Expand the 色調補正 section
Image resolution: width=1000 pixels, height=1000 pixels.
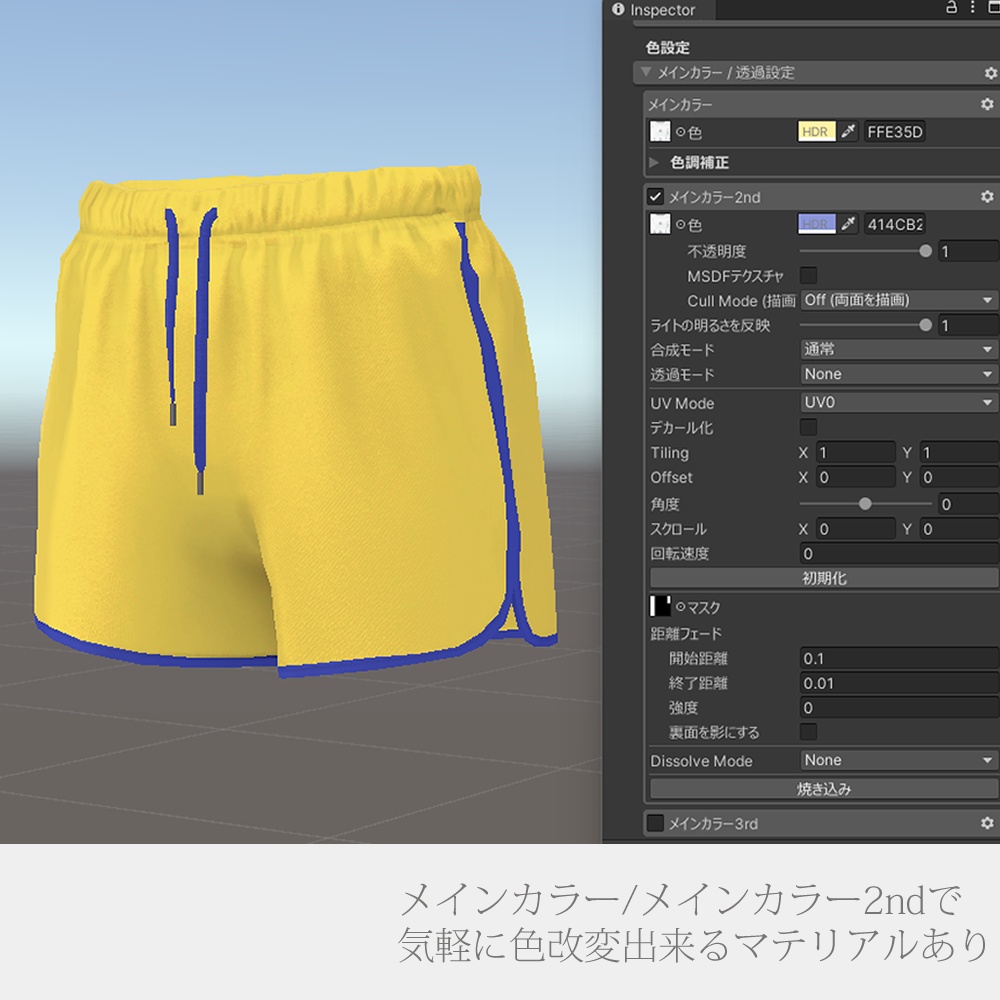[x=654, y=163]
